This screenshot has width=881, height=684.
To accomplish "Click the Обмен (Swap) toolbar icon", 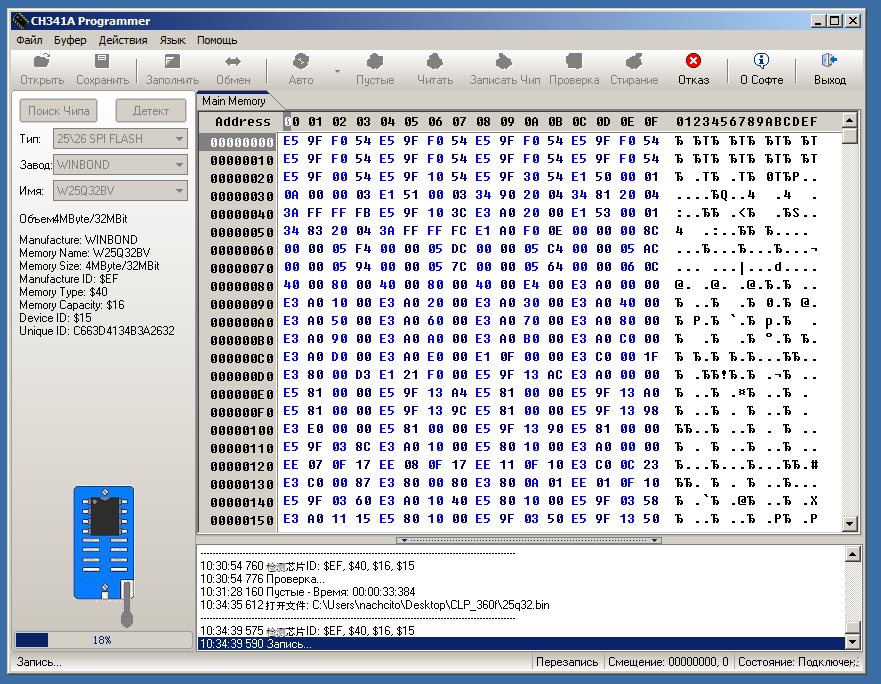I will click(233, 62).
